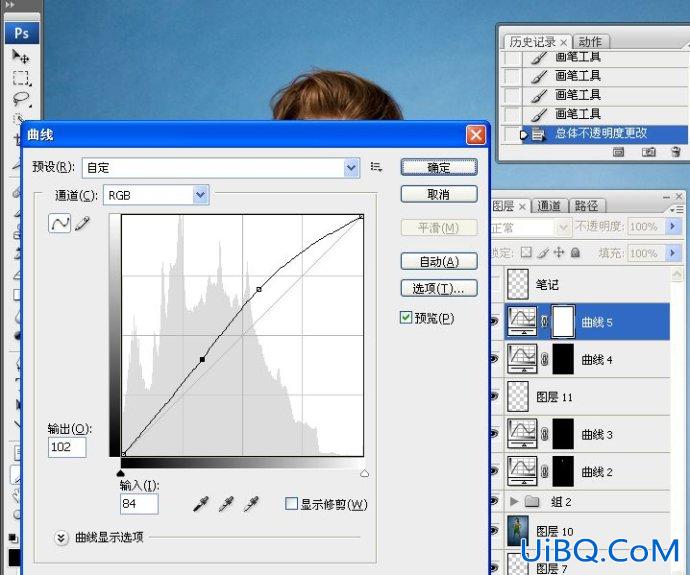This screenshot has height=575, width=690.
Task: Click the lock all padlock icon
Action: (x=575, y=253)
